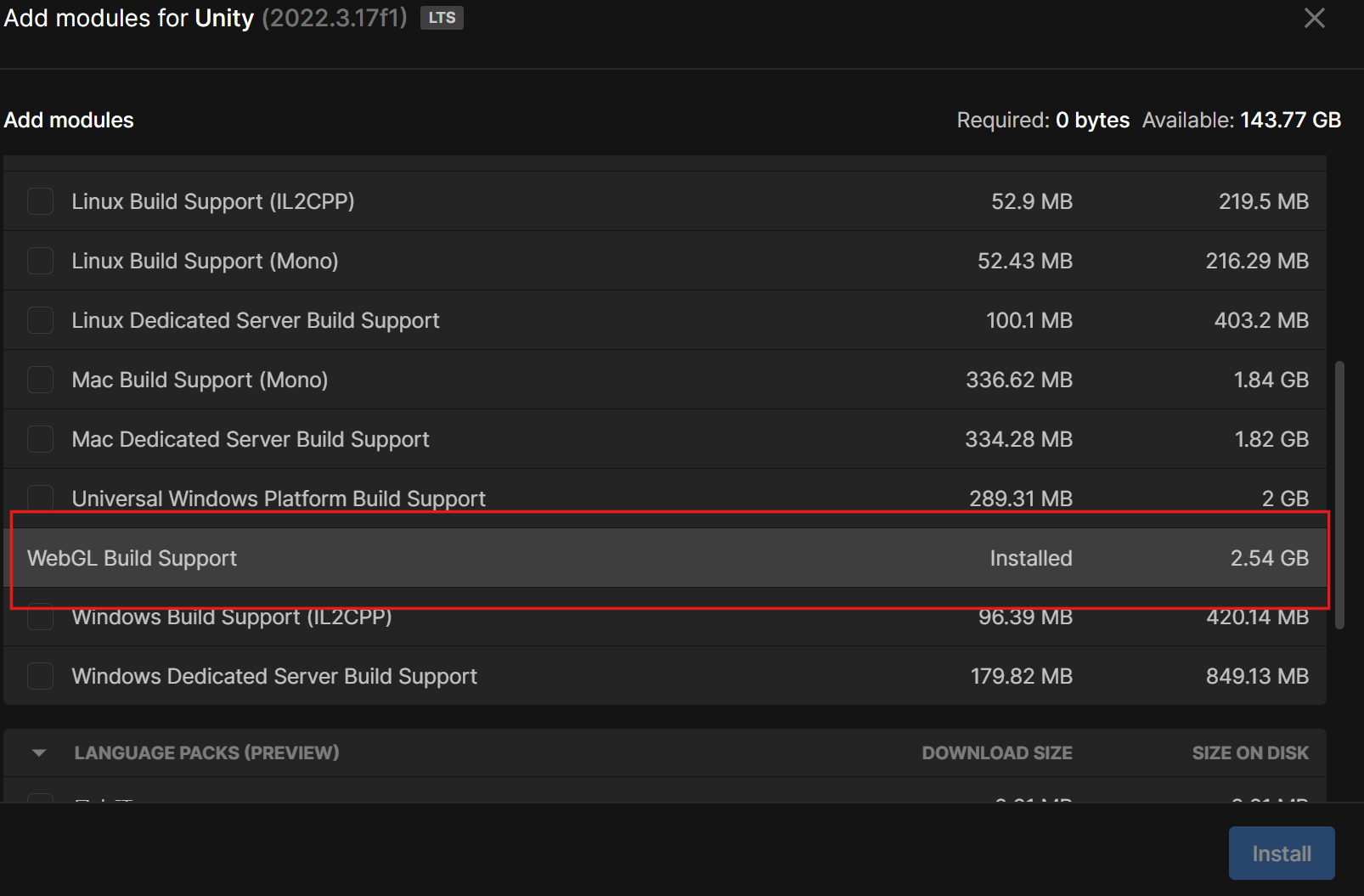Viewport: 1364px width, 896px height.
Task: Check Windows Build Support (IL2CPP) checkbox
Action: click(x=41, y=617)
